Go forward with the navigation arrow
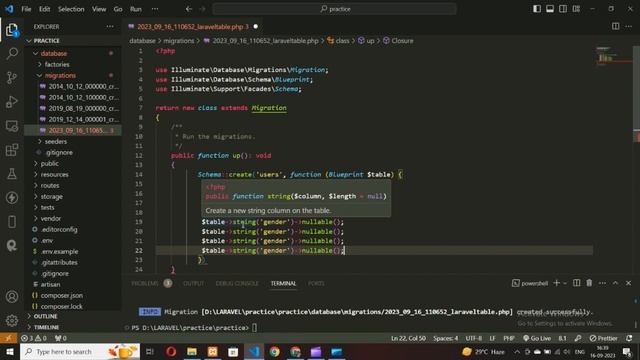 (x=202, y=9)
